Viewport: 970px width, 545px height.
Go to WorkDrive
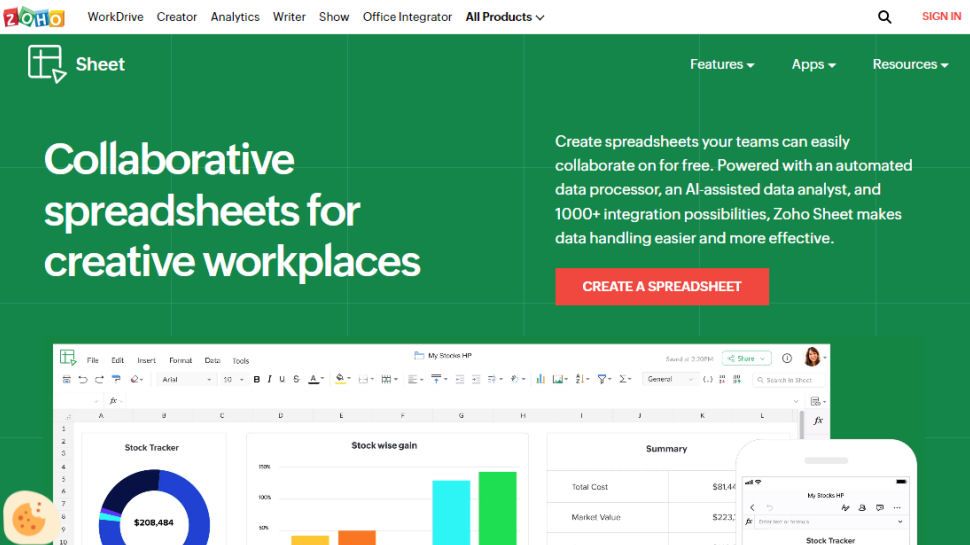[x=115, y=17]
